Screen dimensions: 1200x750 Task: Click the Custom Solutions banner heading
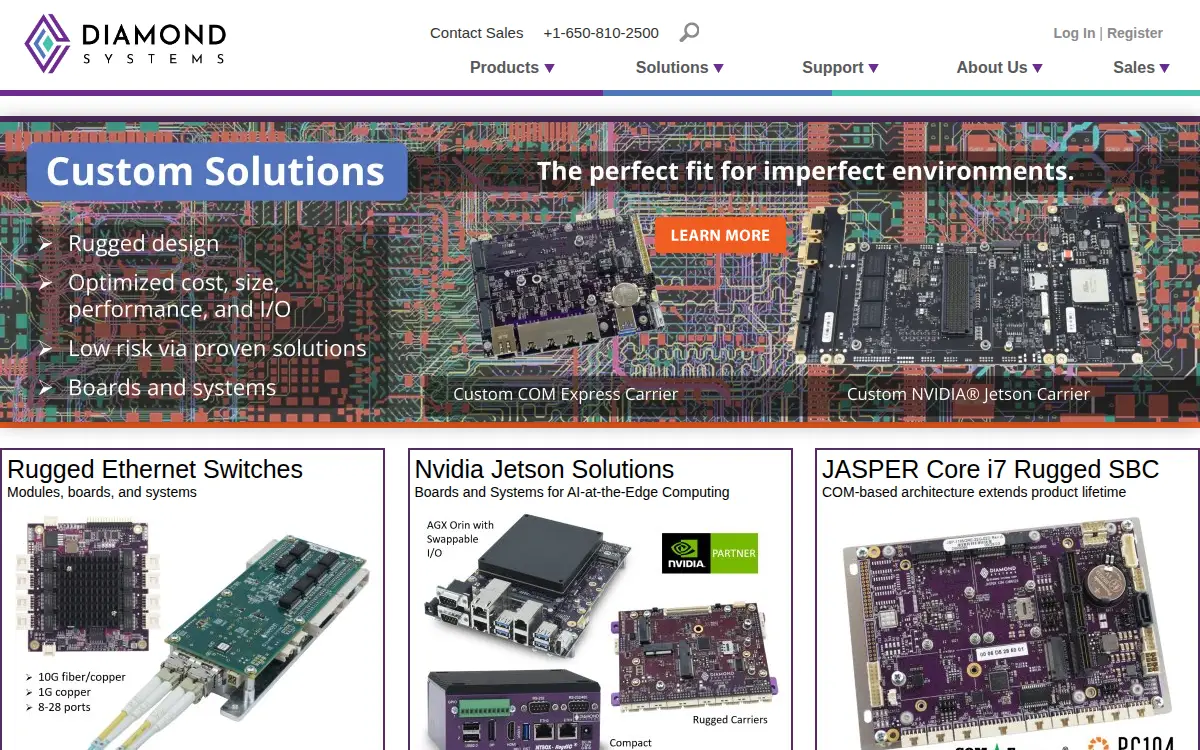[x=216, y=171]
